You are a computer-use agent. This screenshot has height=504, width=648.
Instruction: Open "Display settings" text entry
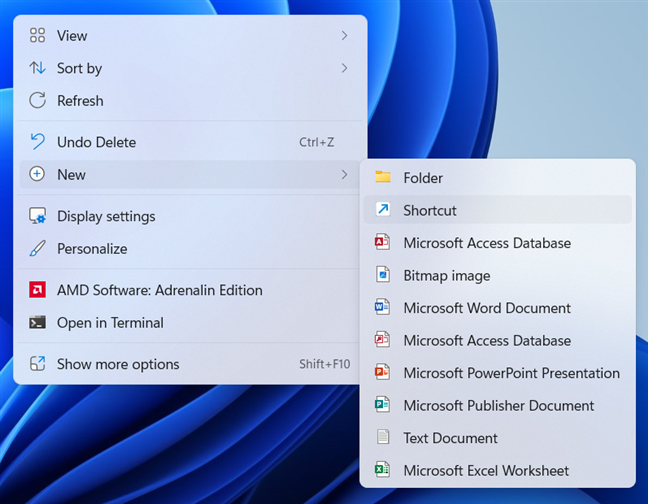pyautogui.click(x=106, y=216)
